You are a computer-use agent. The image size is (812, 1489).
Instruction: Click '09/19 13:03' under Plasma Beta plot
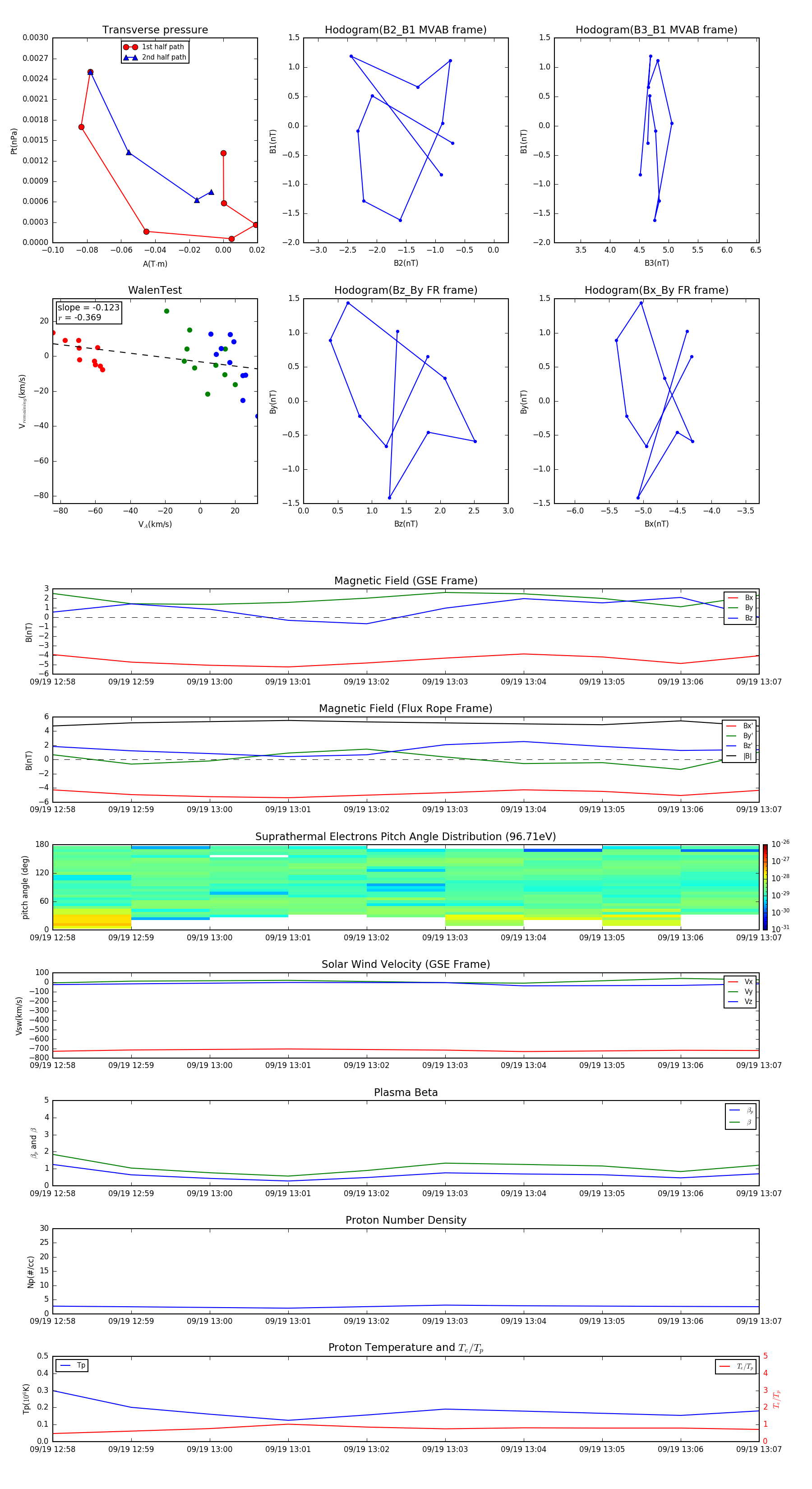coord(445,1193)
